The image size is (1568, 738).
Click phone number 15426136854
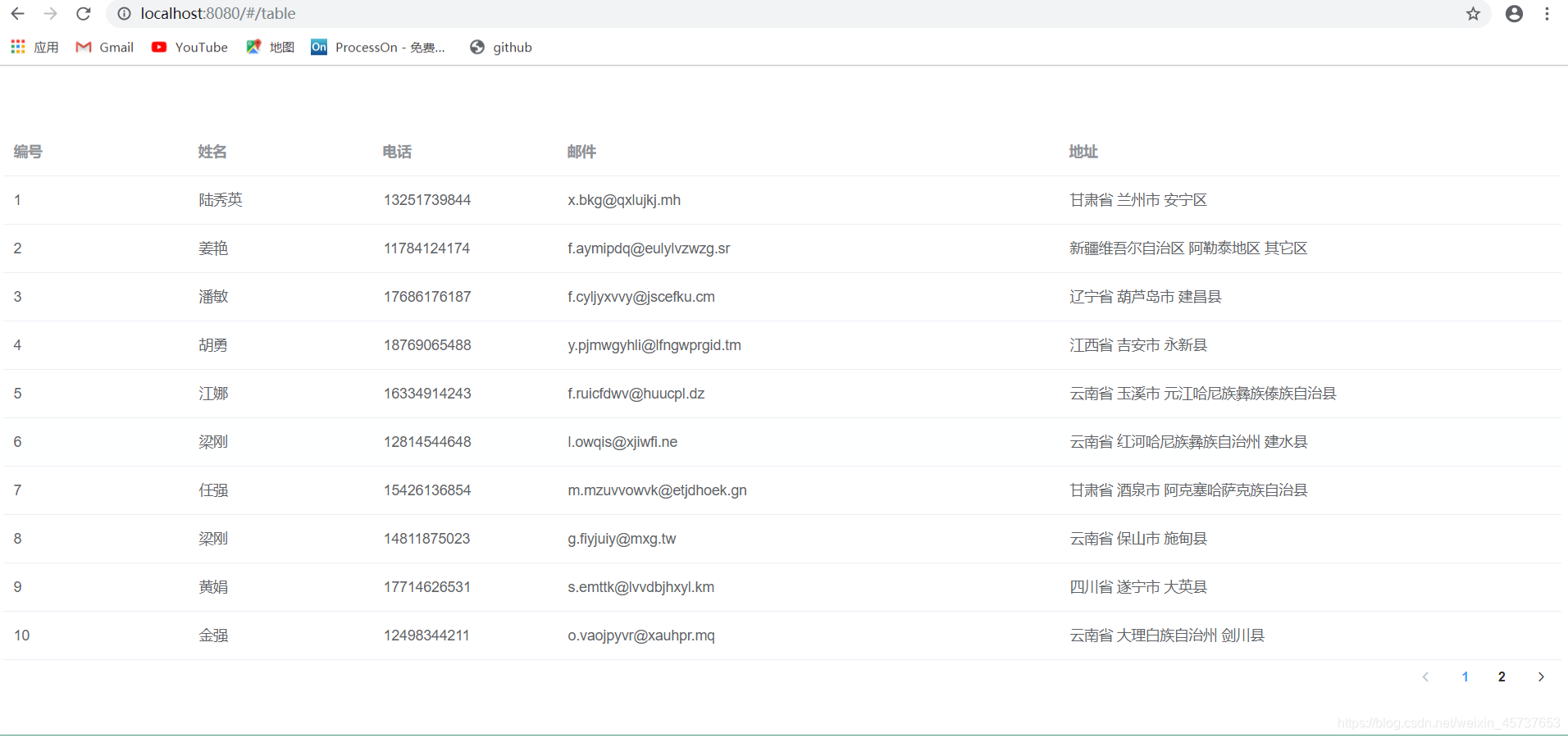click(427, 490)
